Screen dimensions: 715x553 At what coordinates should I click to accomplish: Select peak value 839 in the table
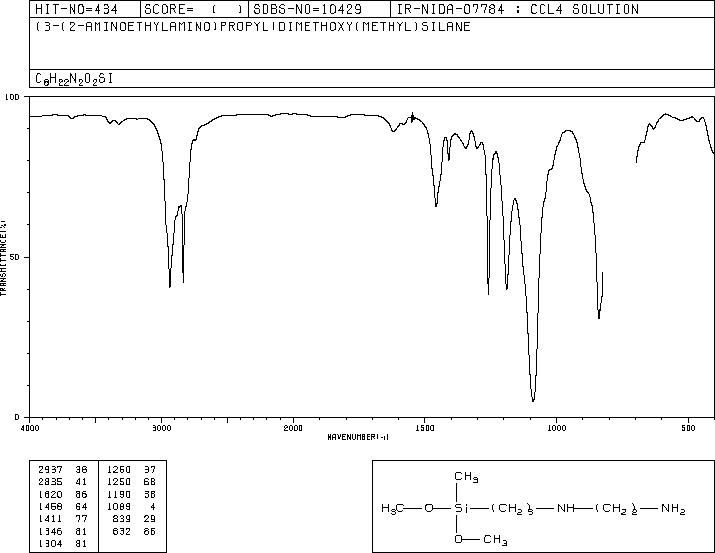(x=122, y=519)
